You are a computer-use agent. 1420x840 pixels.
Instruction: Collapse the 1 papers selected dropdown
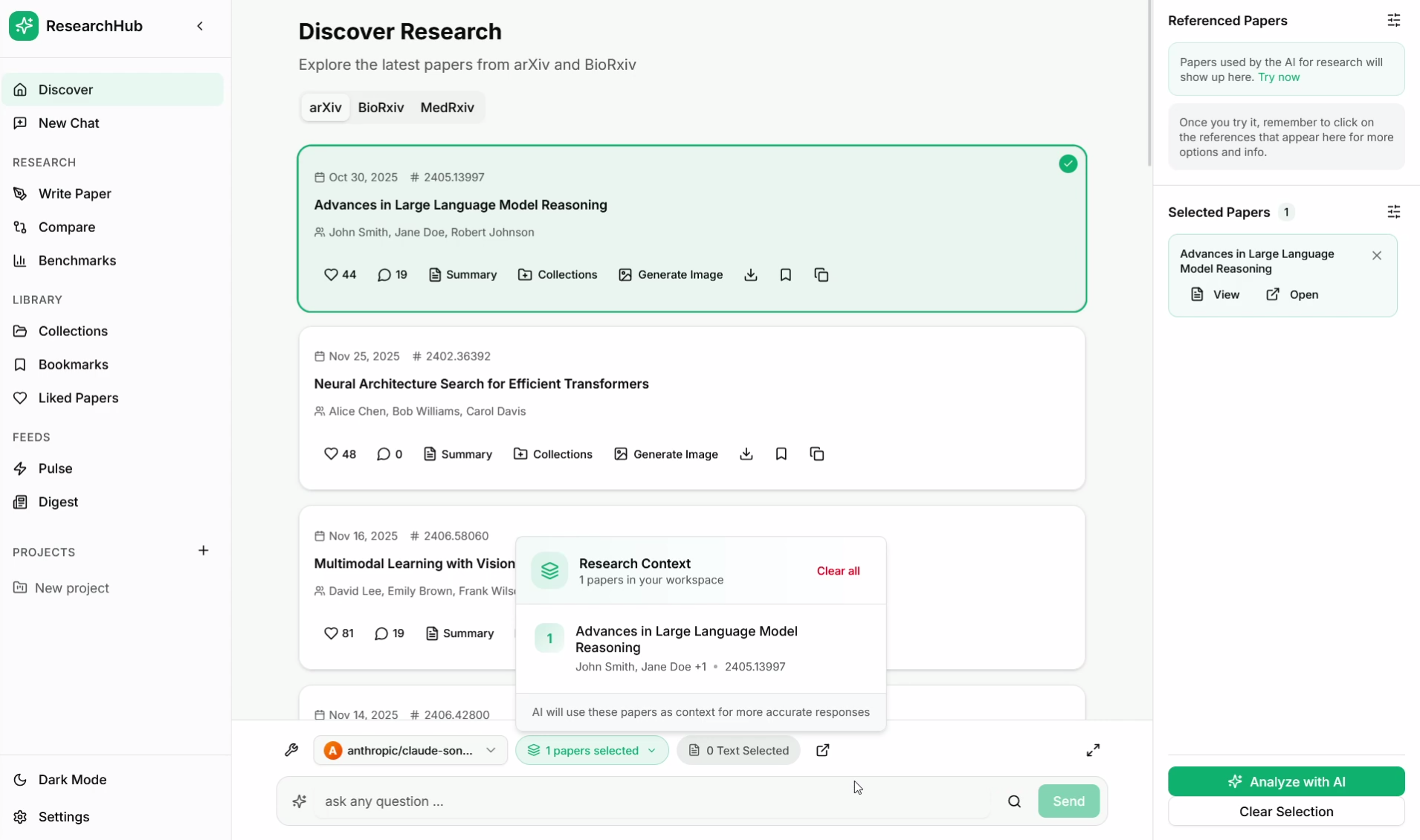tap(592, 750)
